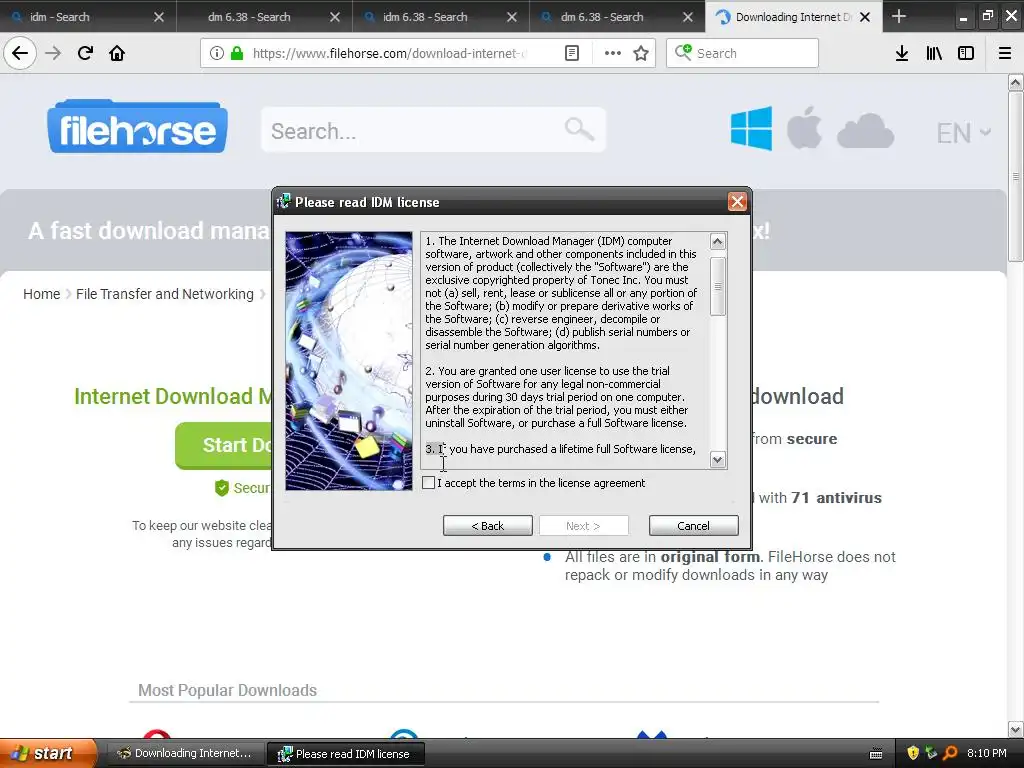
Task: Click the 'Next >' button
Action: pos(583,526)
